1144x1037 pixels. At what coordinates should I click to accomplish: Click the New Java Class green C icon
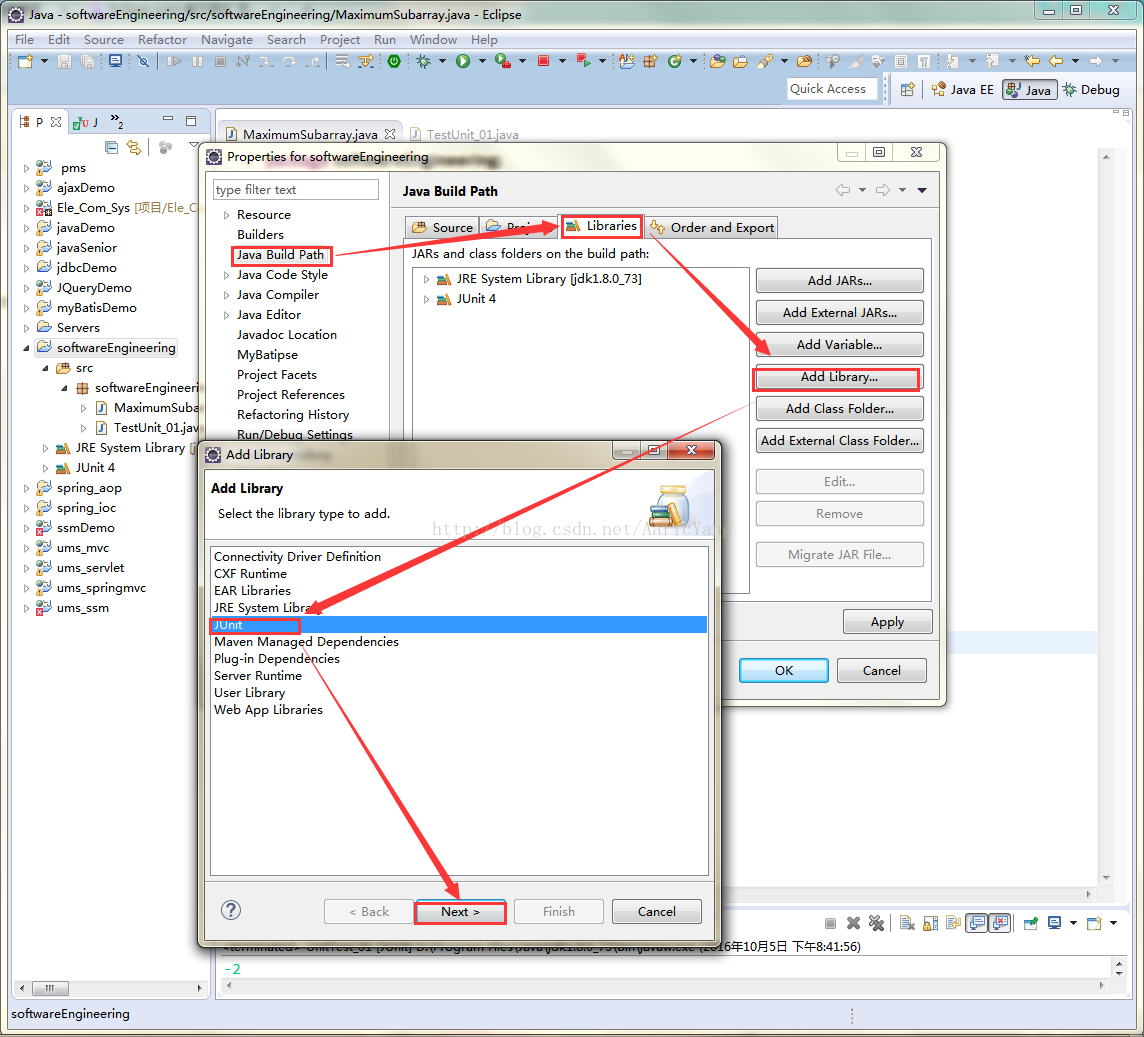675,61
